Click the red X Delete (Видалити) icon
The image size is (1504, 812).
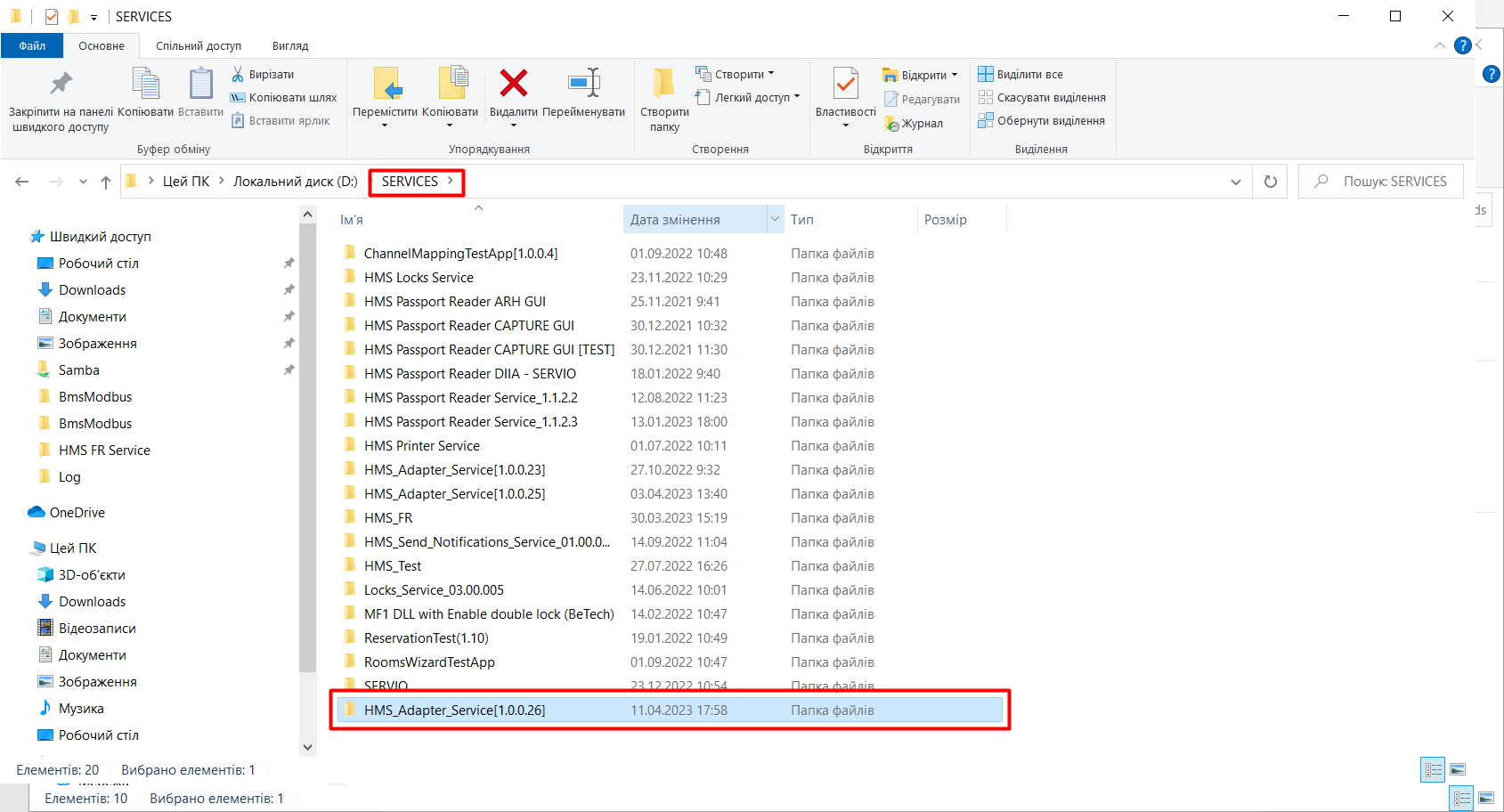click(513, 84)
